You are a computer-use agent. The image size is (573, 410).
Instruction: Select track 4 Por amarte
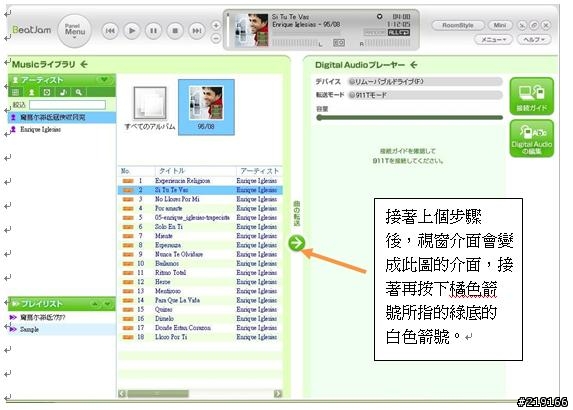200,208
